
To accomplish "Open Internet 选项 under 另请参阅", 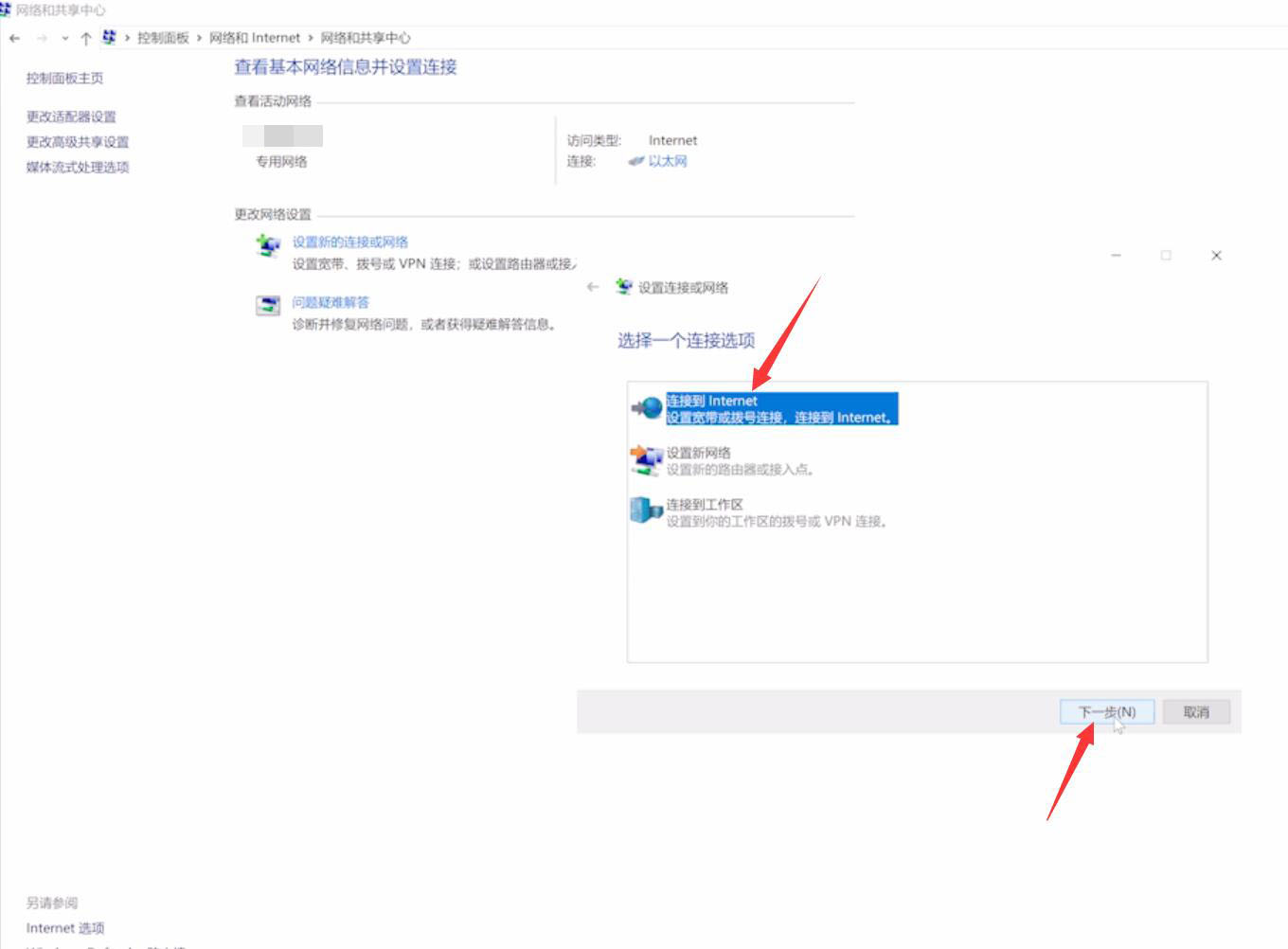I will tap(65, 928).
